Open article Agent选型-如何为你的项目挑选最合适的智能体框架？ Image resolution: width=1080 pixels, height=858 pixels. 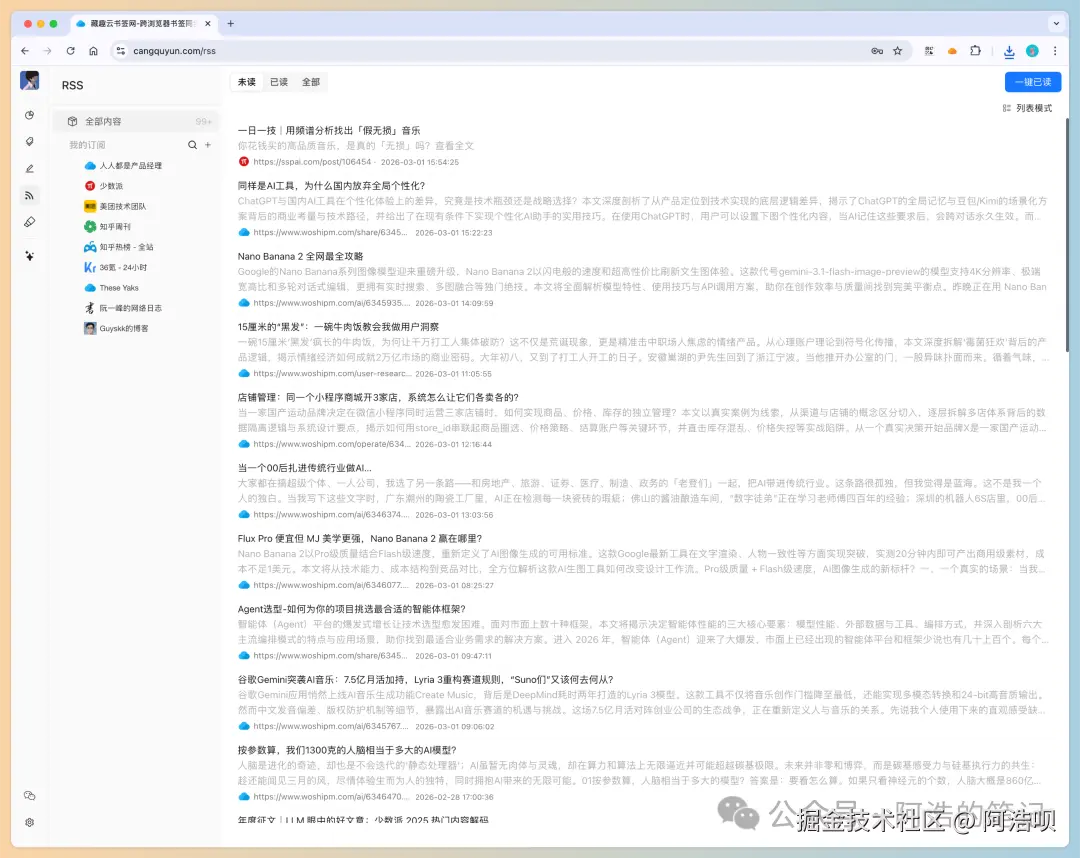click(351, 609)
